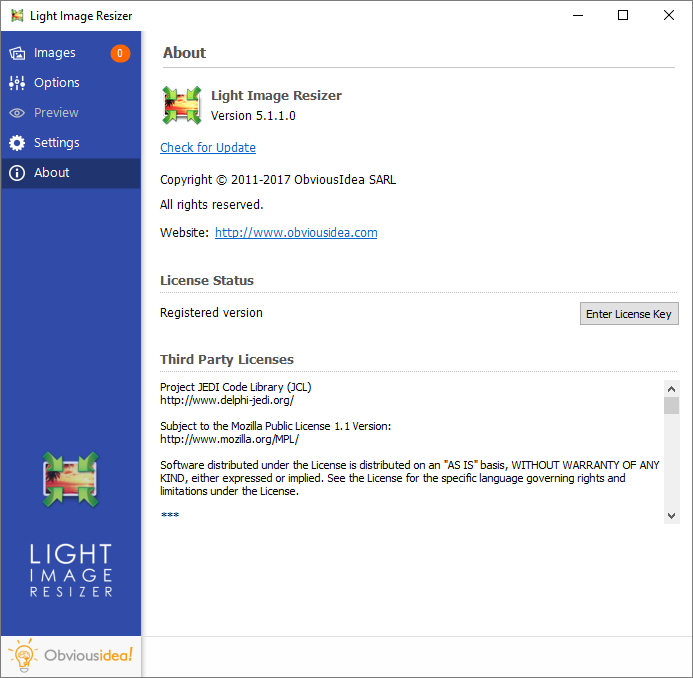Open the Options tab

[x=71, y=83]
